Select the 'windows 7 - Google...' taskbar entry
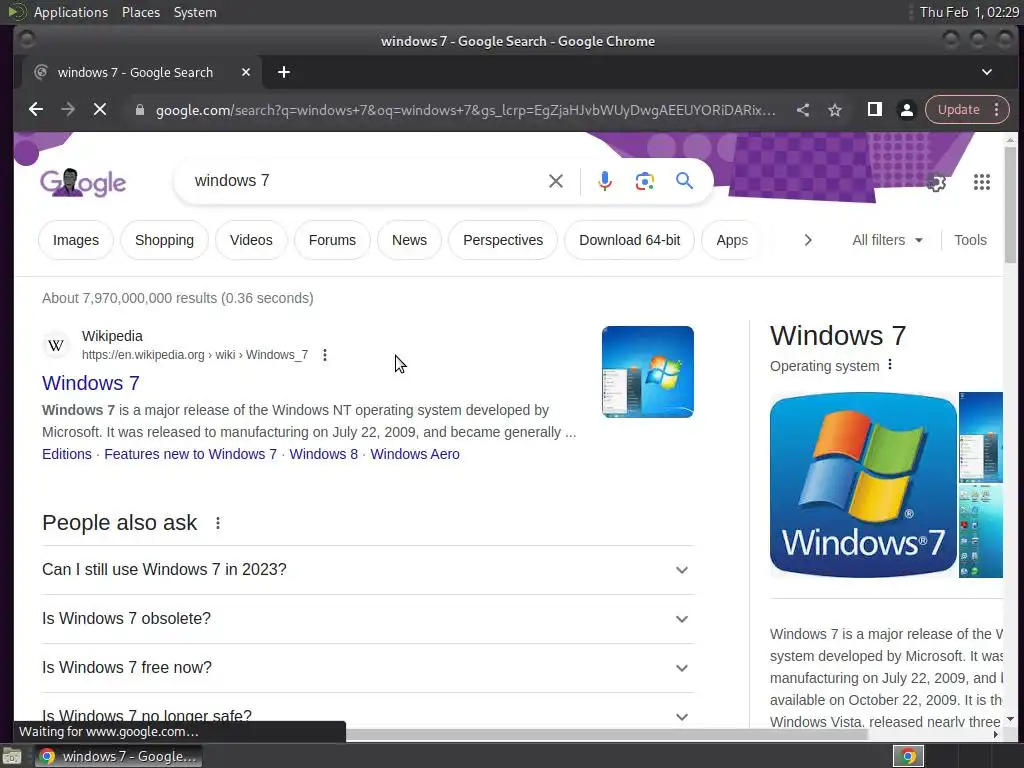Image resolution: width=1024 pixels, height=768 pixels. (x=118, y=756)
